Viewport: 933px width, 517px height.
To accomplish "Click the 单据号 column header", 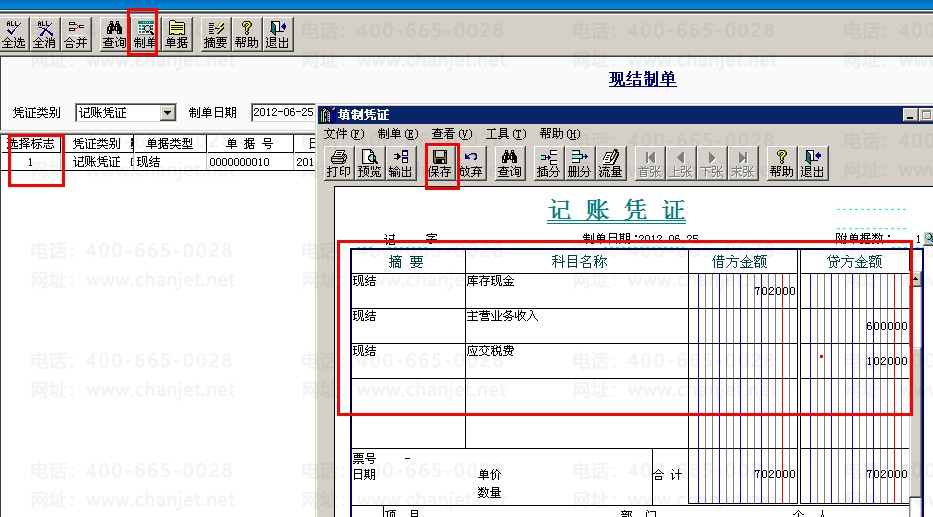I will click(250, 143).
